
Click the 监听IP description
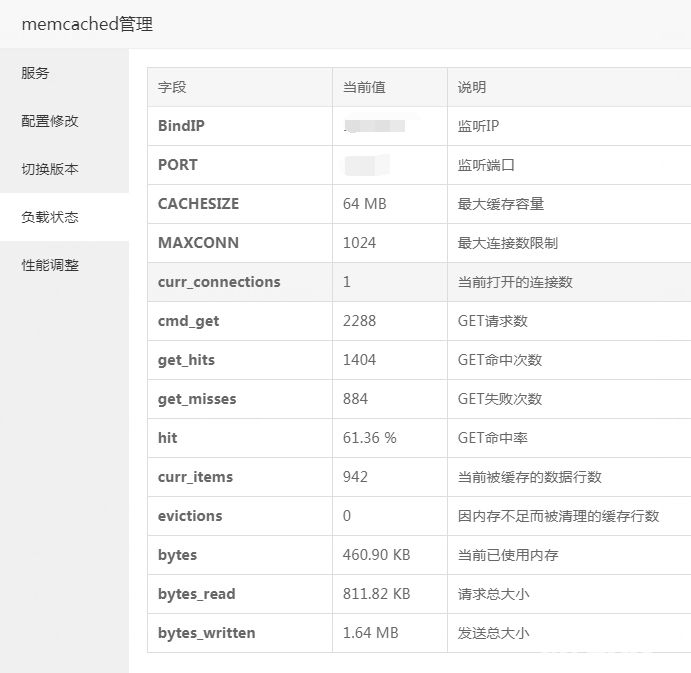tap(478, 126)
